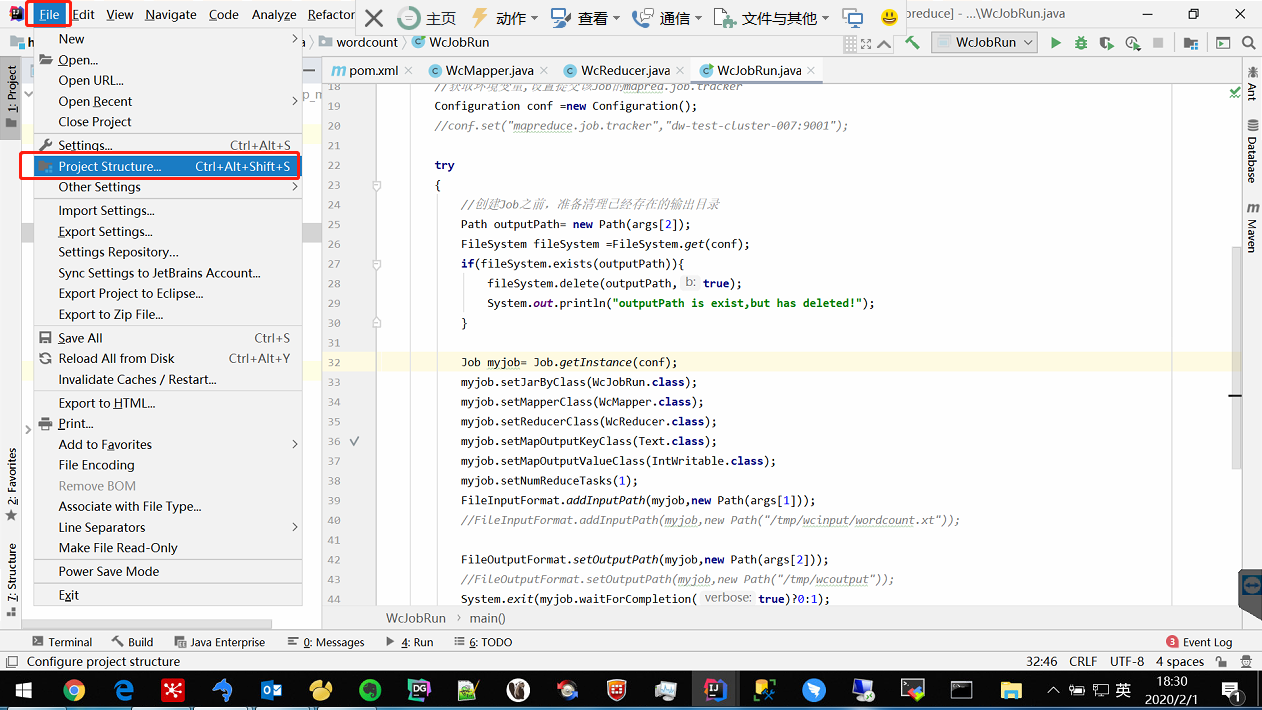Click the Run Anything toolbar icon
The width and height of the screenshot is (1262, 710).
click(1223, 43)
